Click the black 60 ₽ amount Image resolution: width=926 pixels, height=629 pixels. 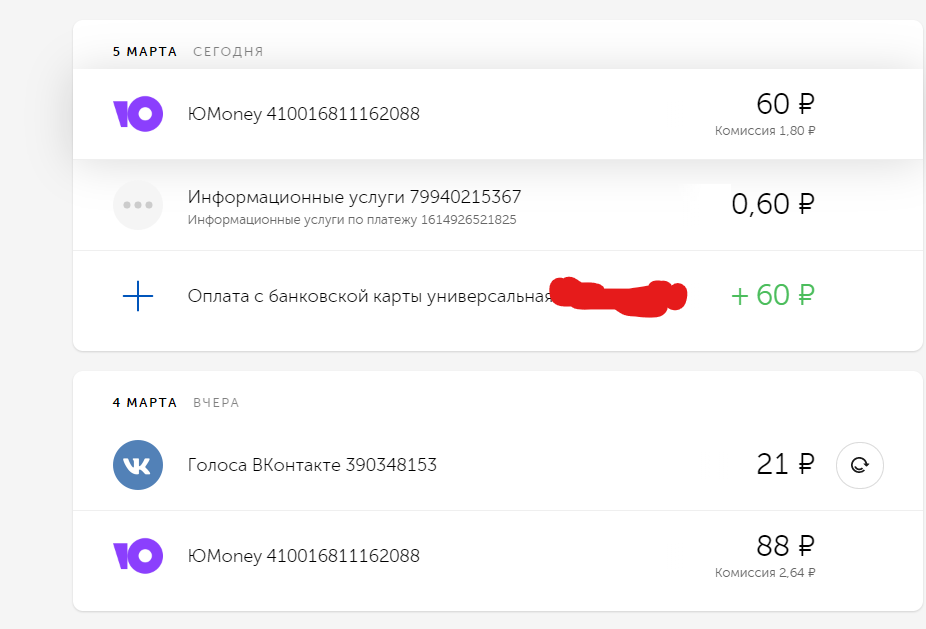785,104
